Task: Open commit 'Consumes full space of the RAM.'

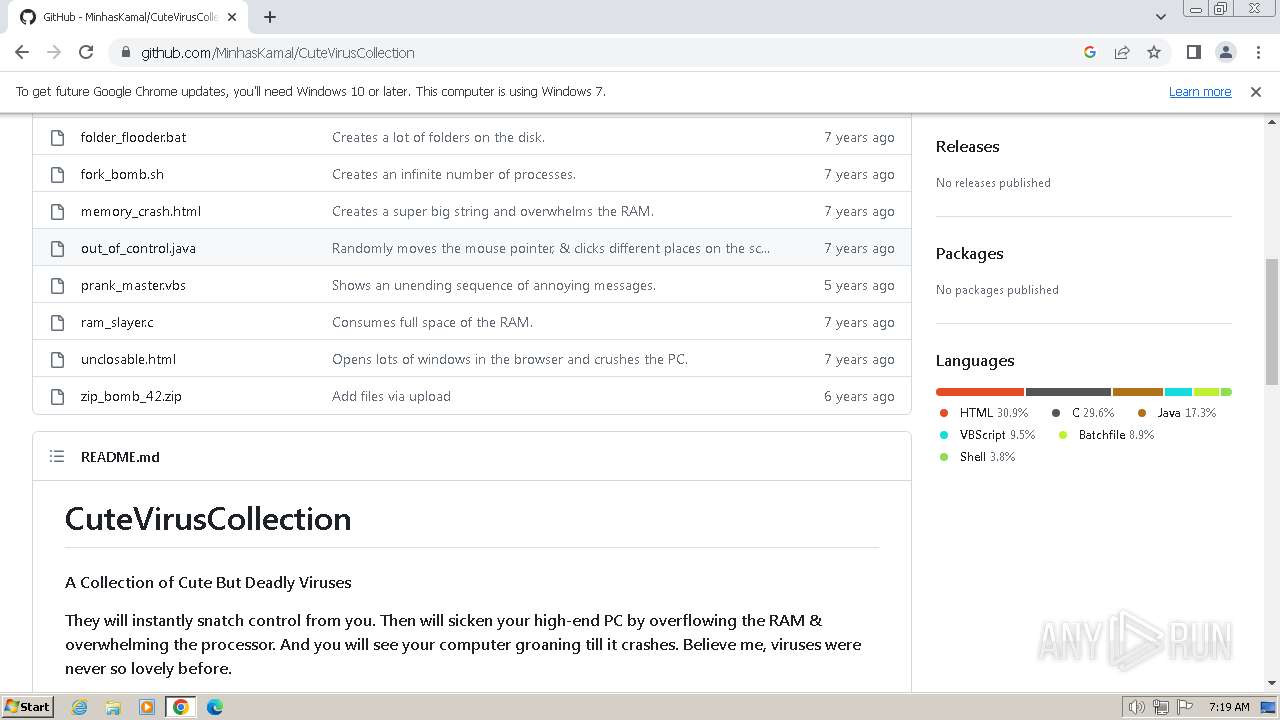Action: click(x=432, y=322)
